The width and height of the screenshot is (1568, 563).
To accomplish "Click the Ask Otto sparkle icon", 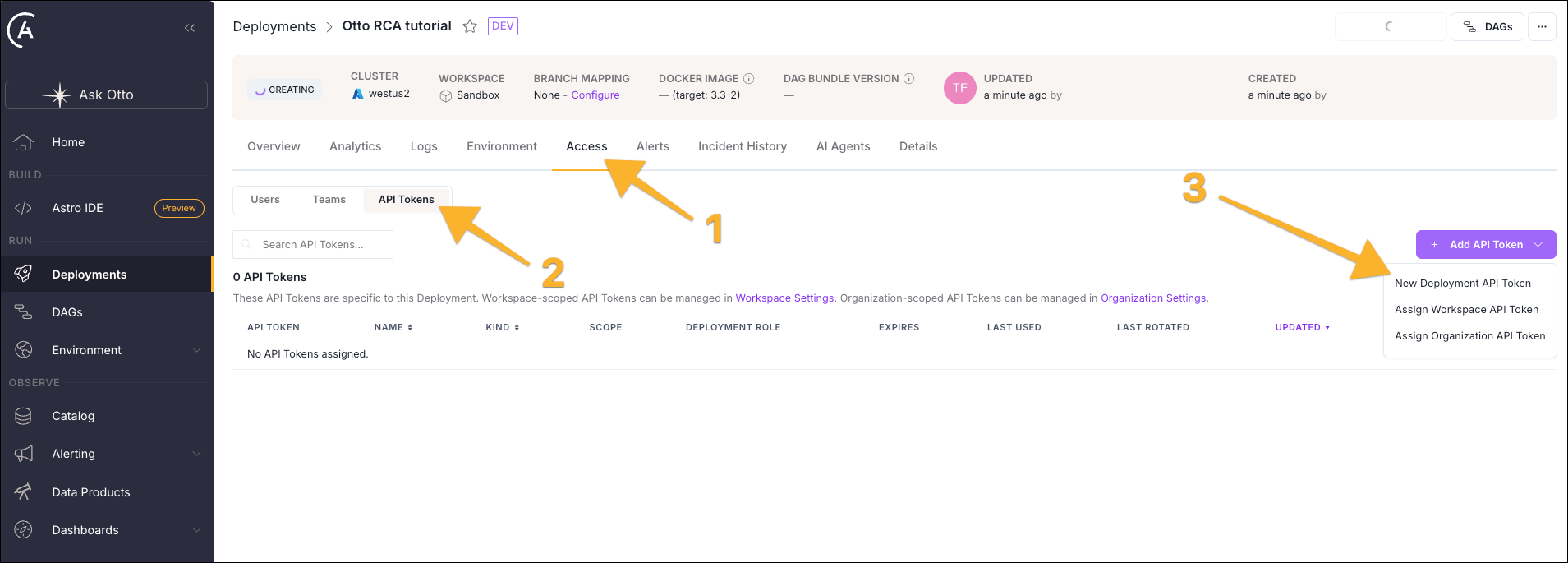I will pyautogui.click(x=58, y=95).
